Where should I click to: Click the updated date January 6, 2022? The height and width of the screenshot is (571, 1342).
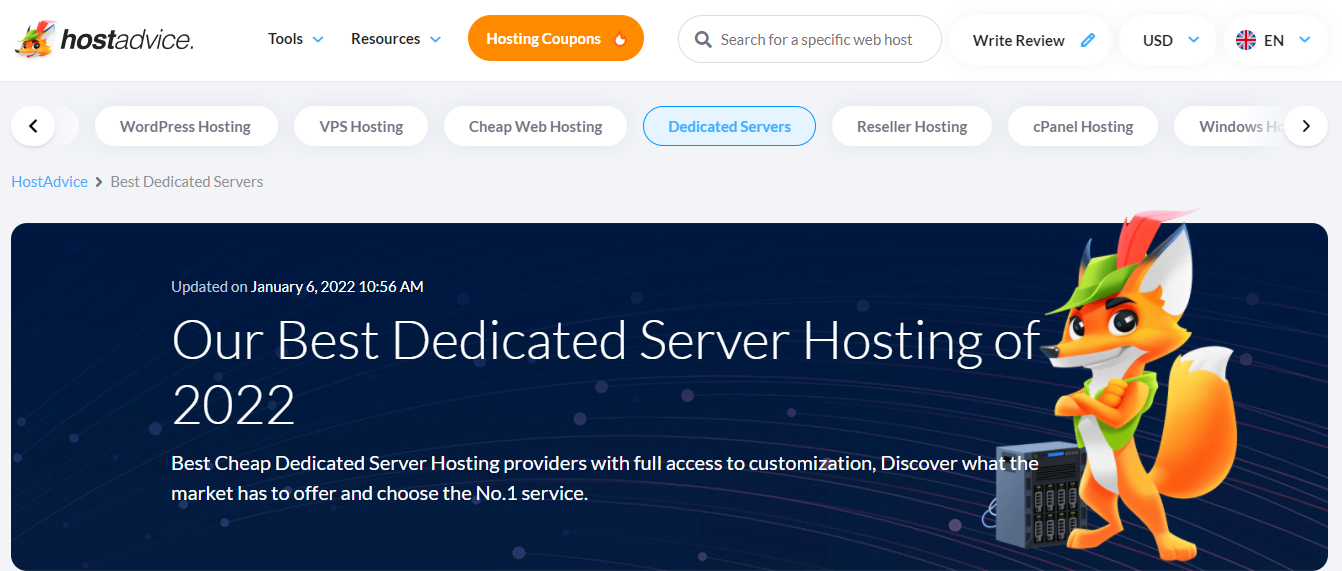pyautogui.click(x=337, y=286)
